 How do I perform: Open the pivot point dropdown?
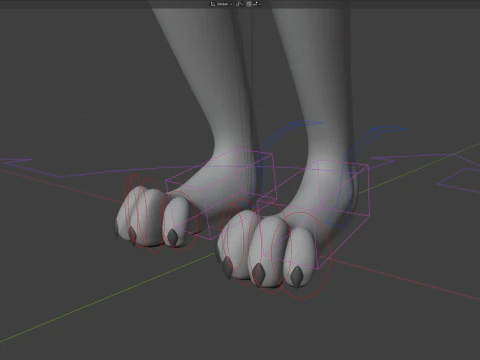pos(239,4)
